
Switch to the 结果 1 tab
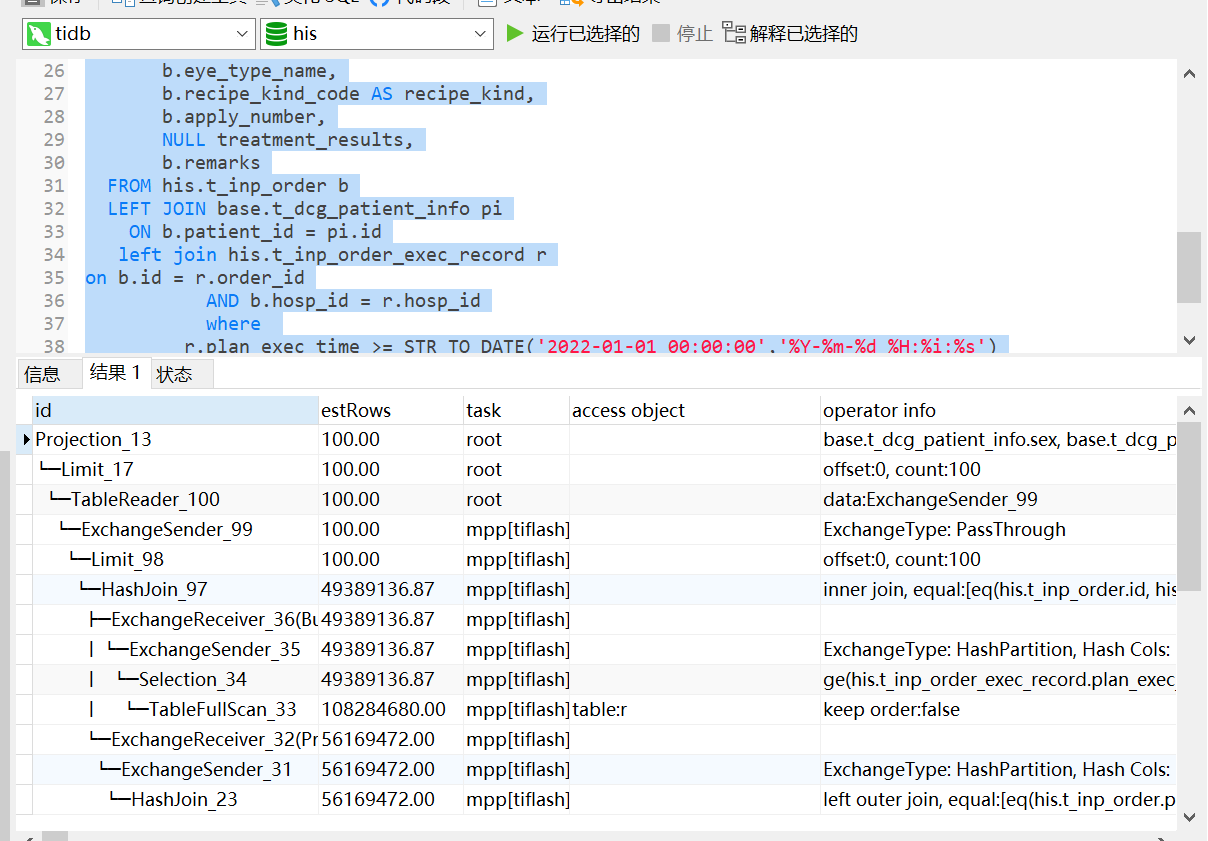click(116, 372)
